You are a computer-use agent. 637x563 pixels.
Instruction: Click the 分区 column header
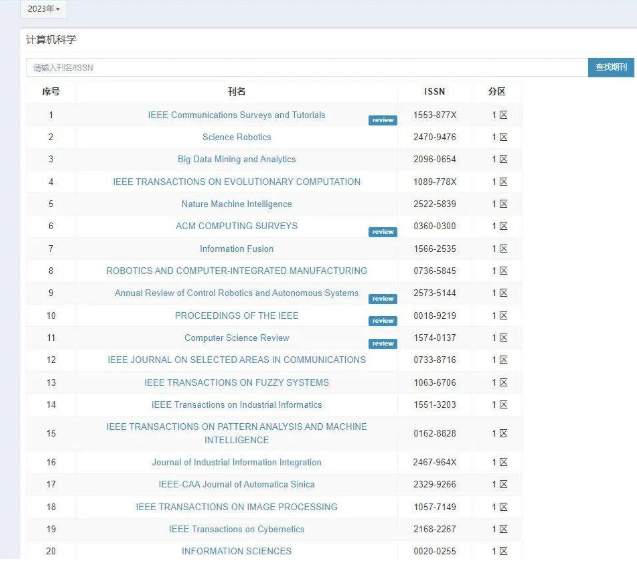pyautogui.click(x=497, y=91)
